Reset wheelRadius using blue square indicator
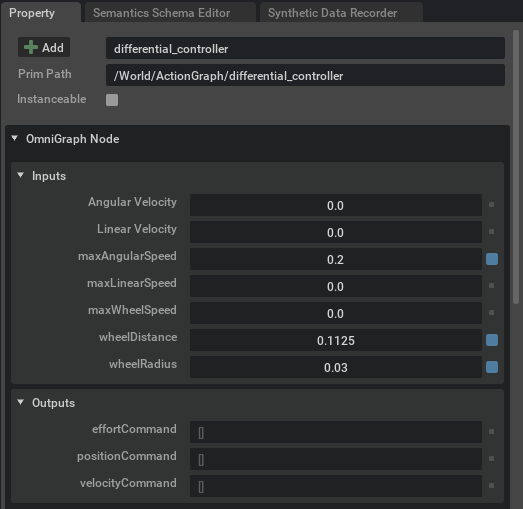The image size is (523, 509). [492, 367]
